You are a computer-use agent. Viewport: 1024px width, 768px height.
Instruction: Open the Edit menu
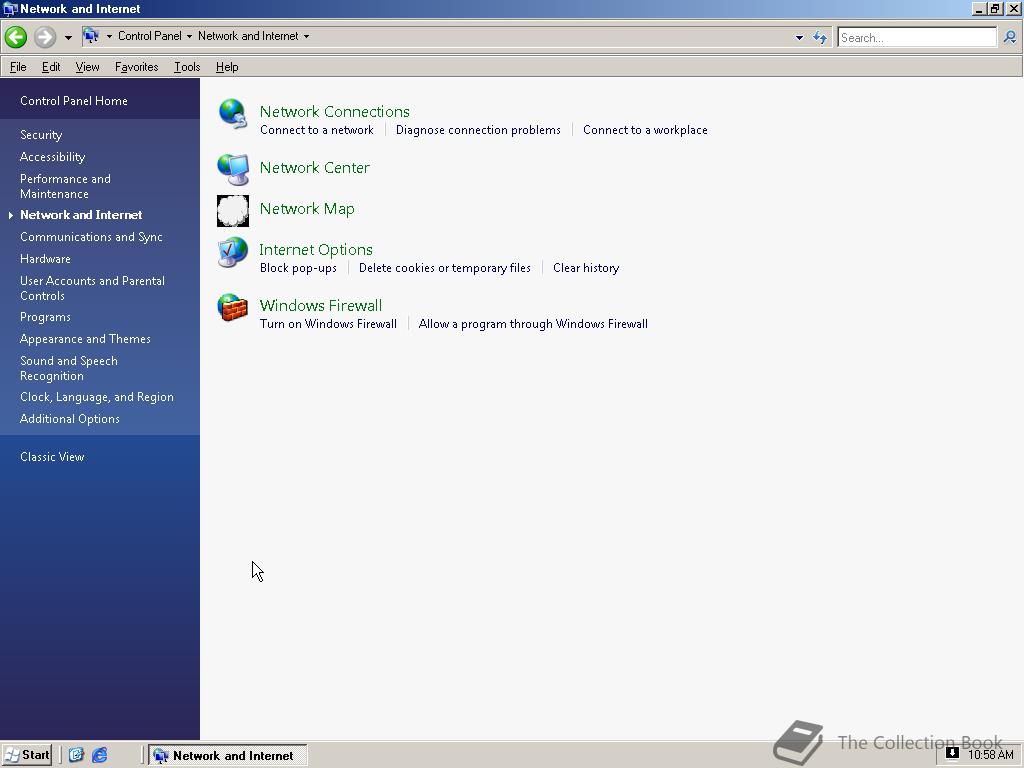point(51,67)
